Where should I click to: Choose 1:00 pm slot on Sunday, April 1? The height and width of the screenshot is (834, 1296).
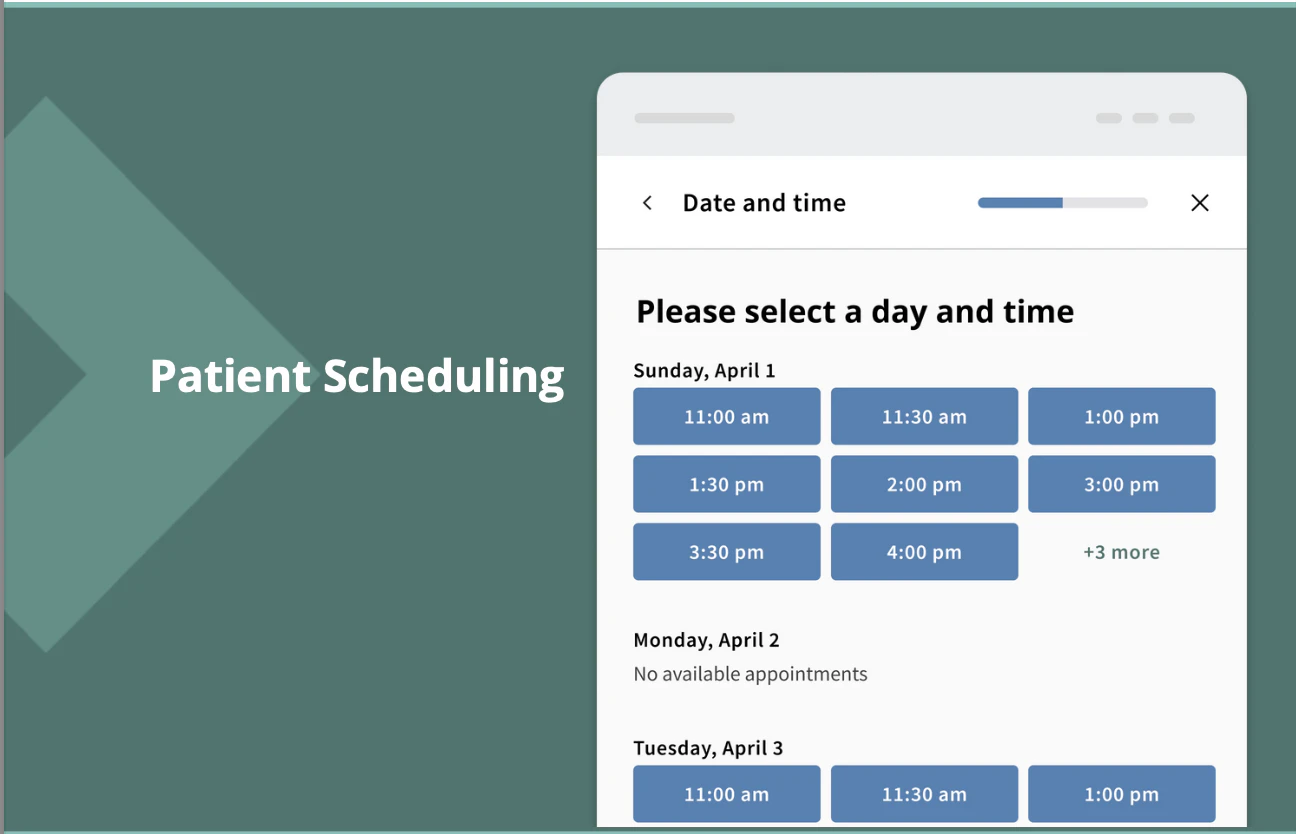(x=1121, y=417)
